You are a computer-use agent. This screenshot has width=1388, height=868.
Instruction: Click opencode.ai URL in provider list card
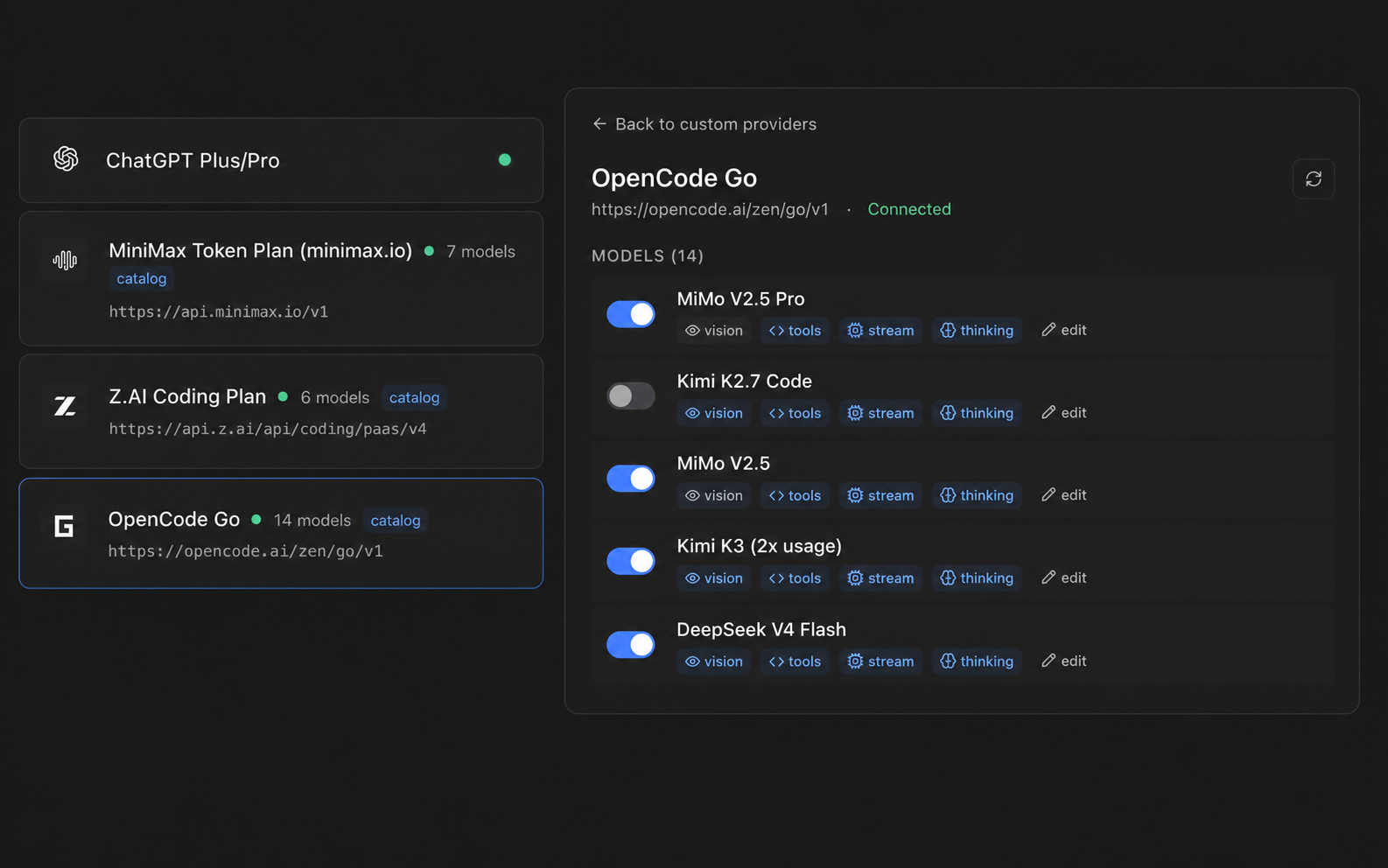click(246, 551)
